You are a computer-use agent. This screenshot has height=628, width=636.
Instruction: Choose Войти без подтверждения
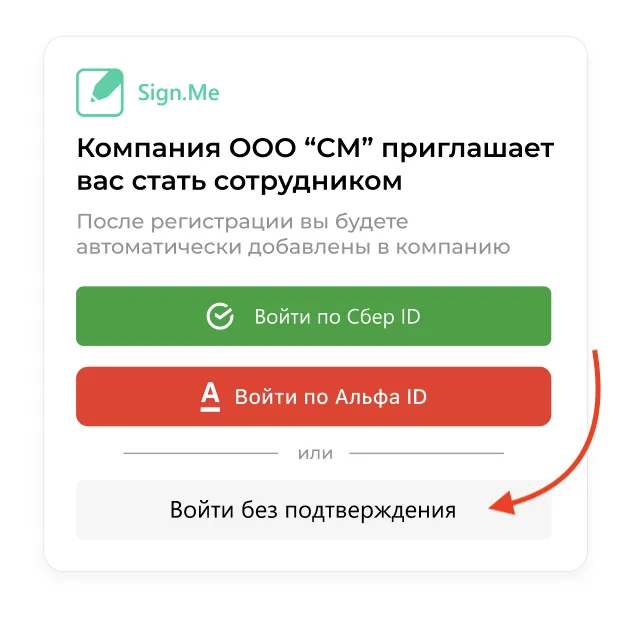tap(314, 510)
